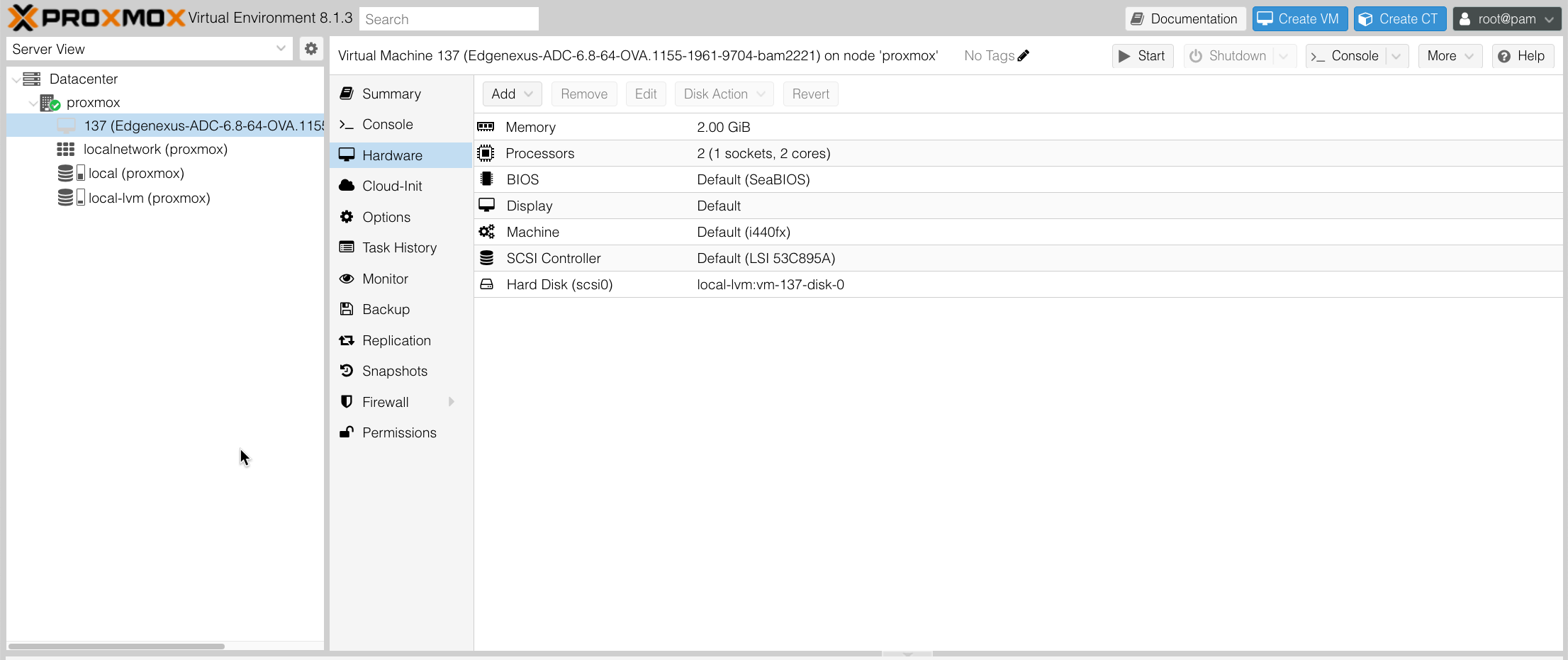Screen dimensions: 1568x660
Task: Open the More actions menu
Action: coord(1450,55)
